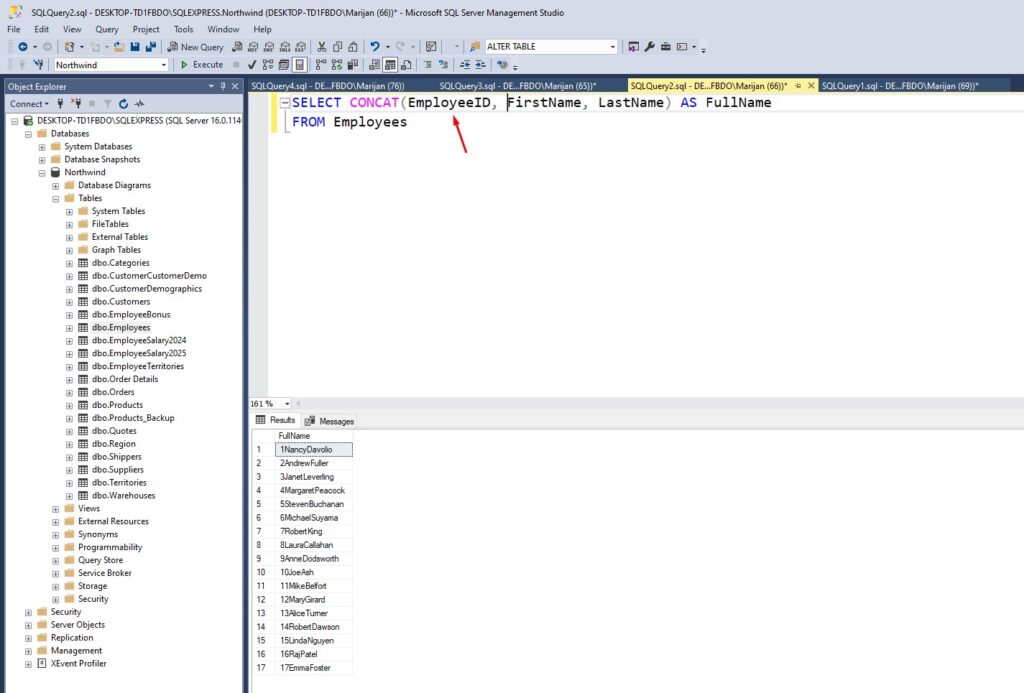
Task: Close the SQLQuery2.sql tab
Action: (x=811, y=86)
